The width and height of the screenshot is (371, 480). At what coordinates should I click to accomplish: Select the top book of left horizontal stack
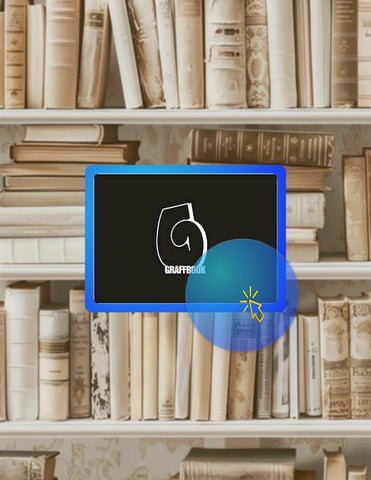tap(63, 134)
